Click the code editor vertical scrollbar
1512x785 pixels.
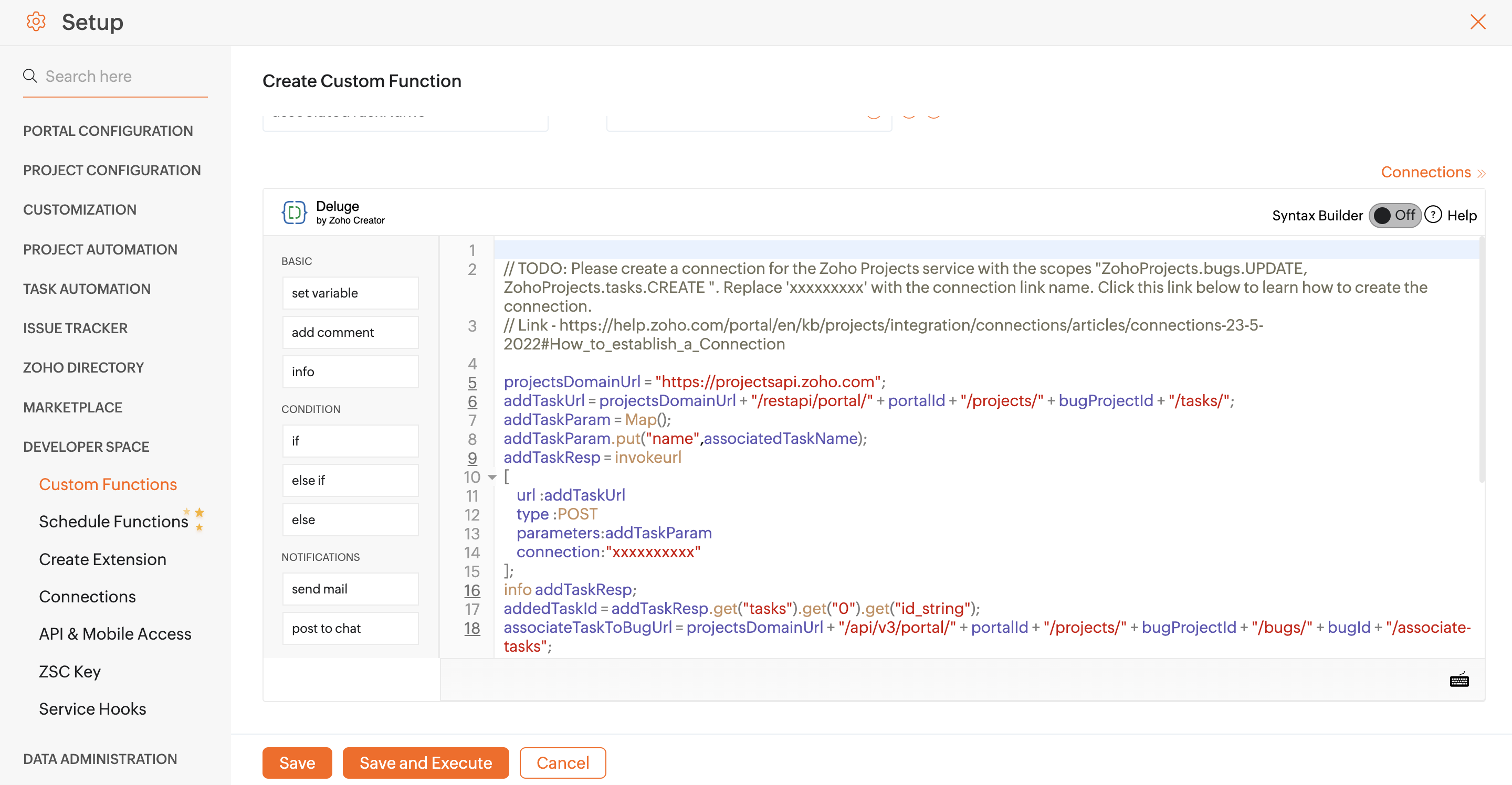(1481, 359)
